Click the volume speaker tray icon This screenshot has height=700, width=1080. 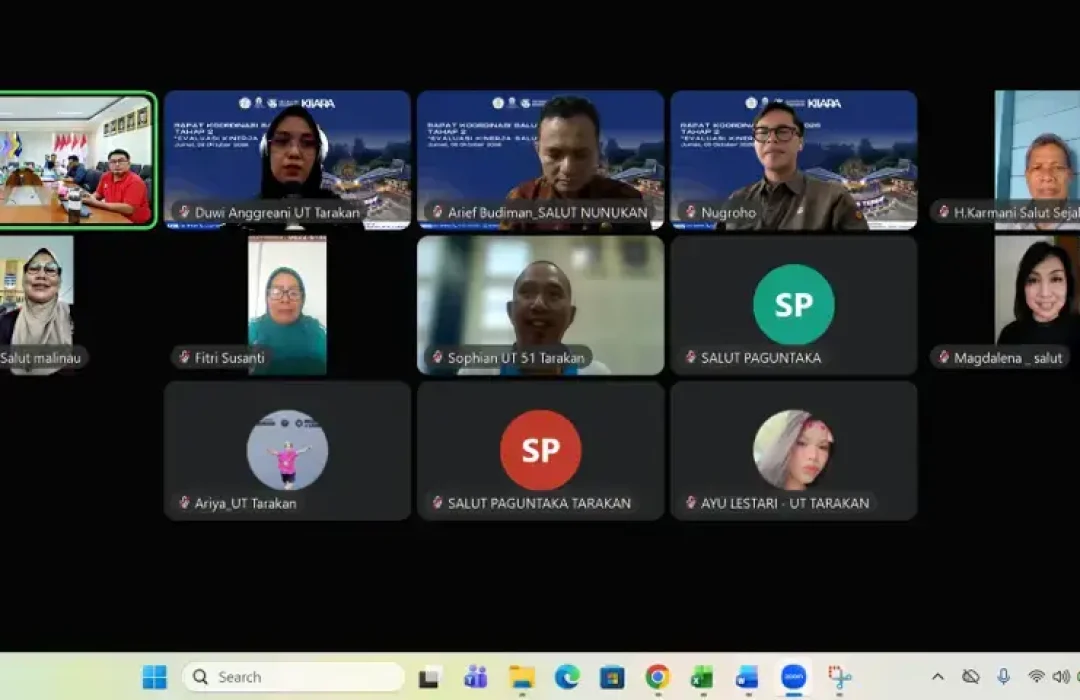(1061, 677)
